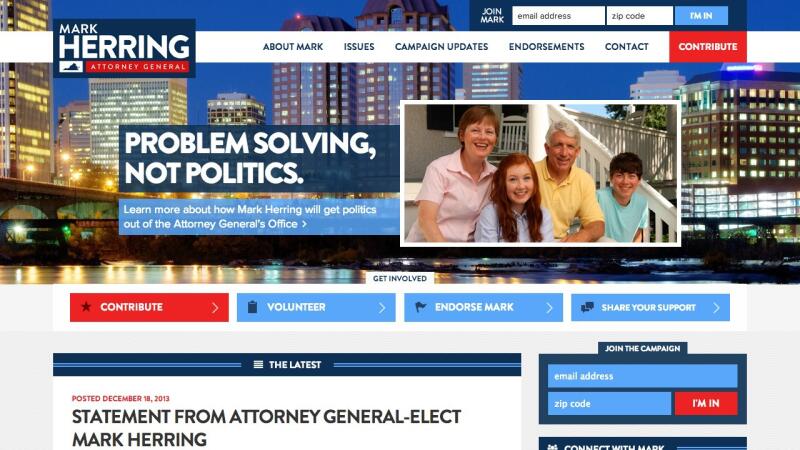Click the family photo thumbnail
Image resolution: width=800 pixels, height=450 pixels.
tap(540, 173)
